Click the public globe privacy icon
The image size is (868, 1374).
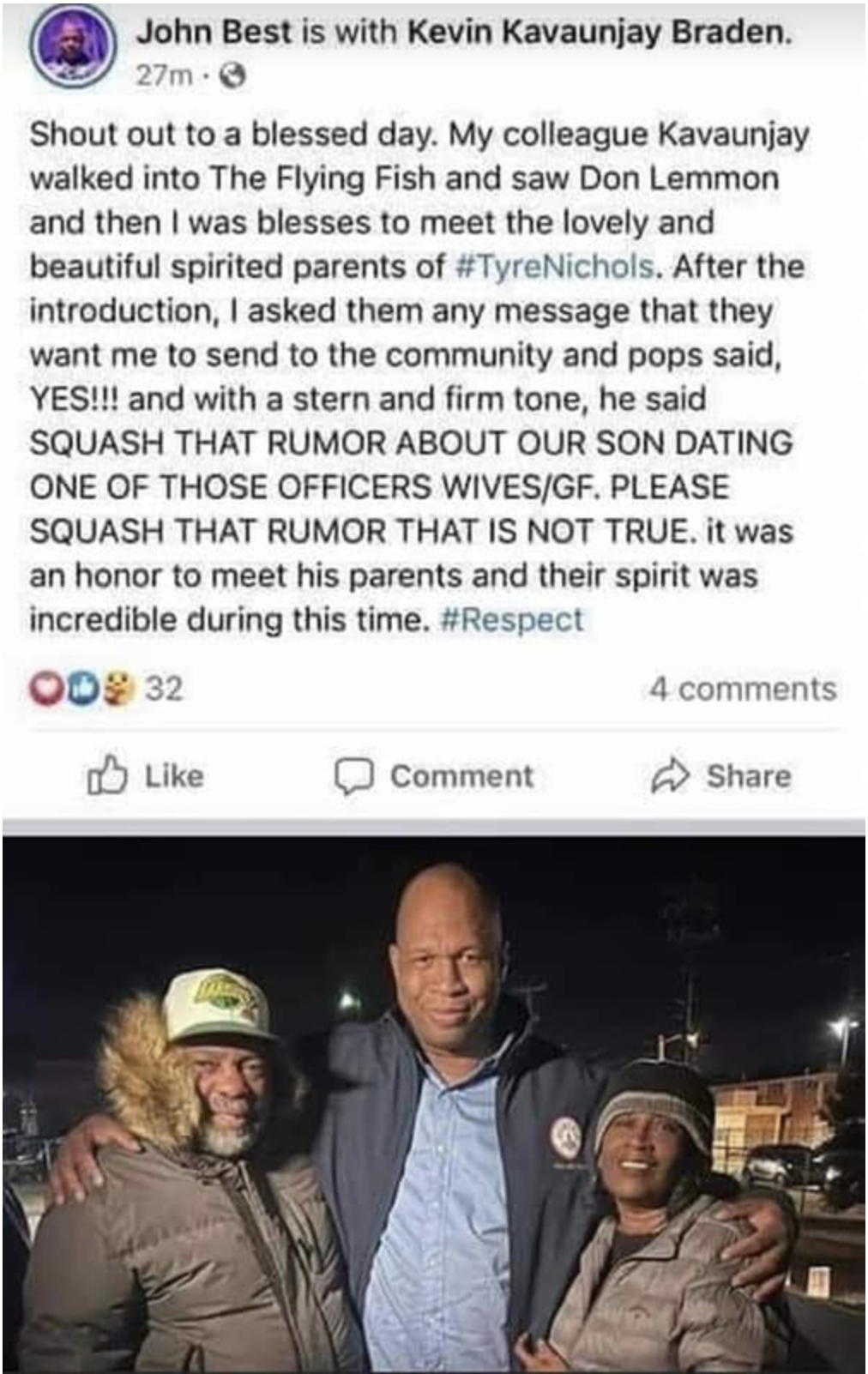(x=233, y=77)
